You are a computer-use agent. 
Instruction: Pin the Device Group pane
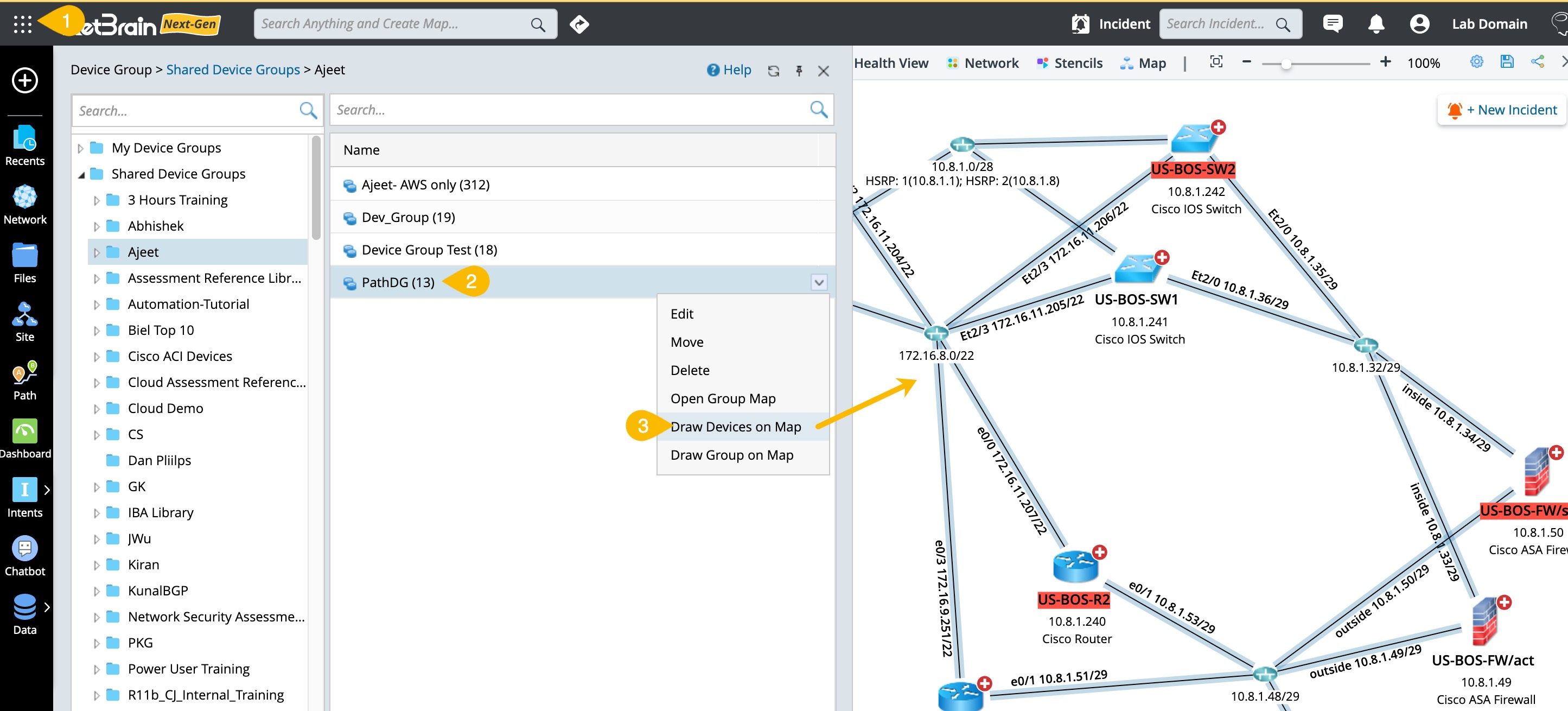coord(799,71)
